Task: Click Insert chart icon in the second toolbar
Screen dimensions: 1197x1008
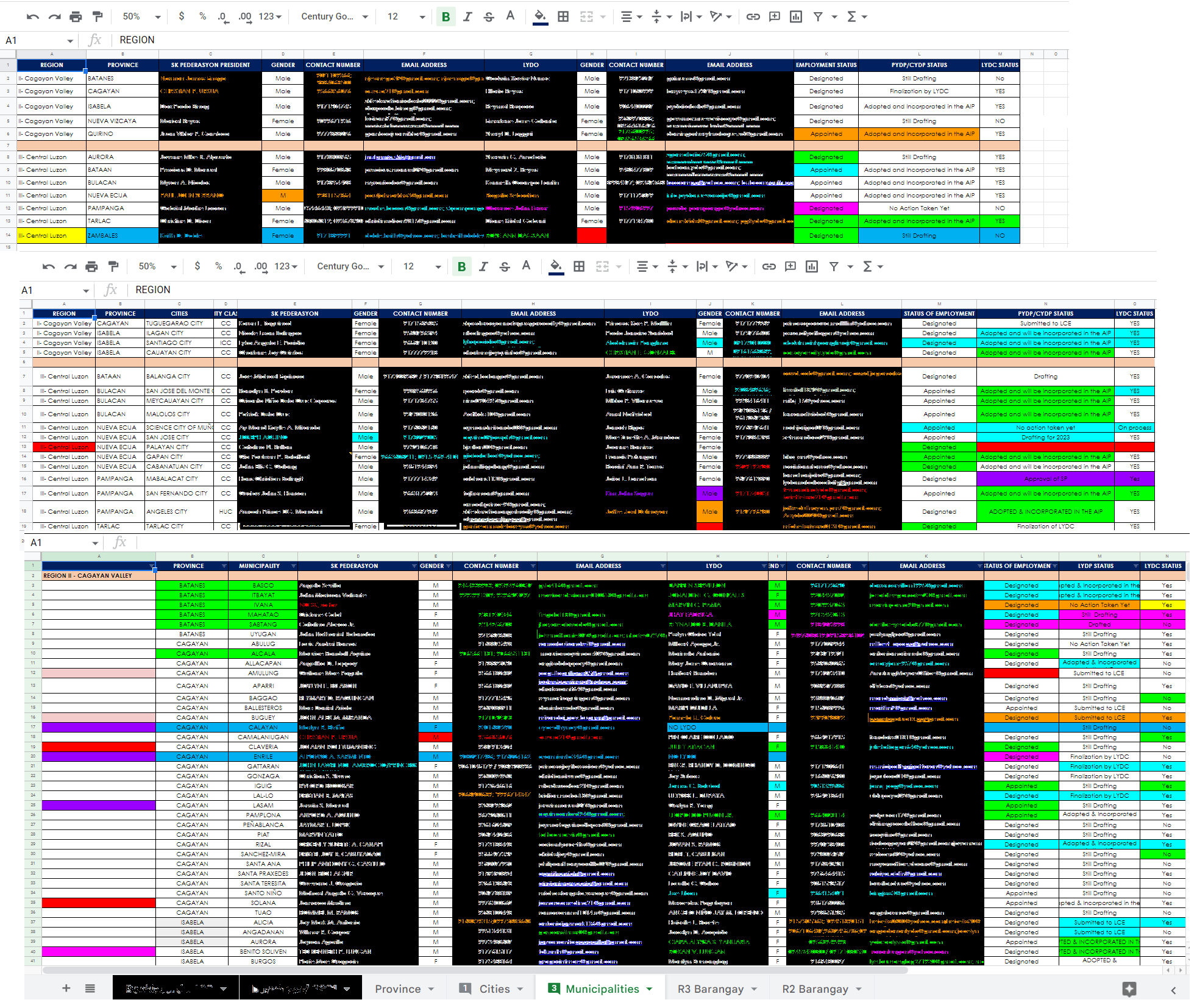Action: pyautogui.click(x=812, y=266)
